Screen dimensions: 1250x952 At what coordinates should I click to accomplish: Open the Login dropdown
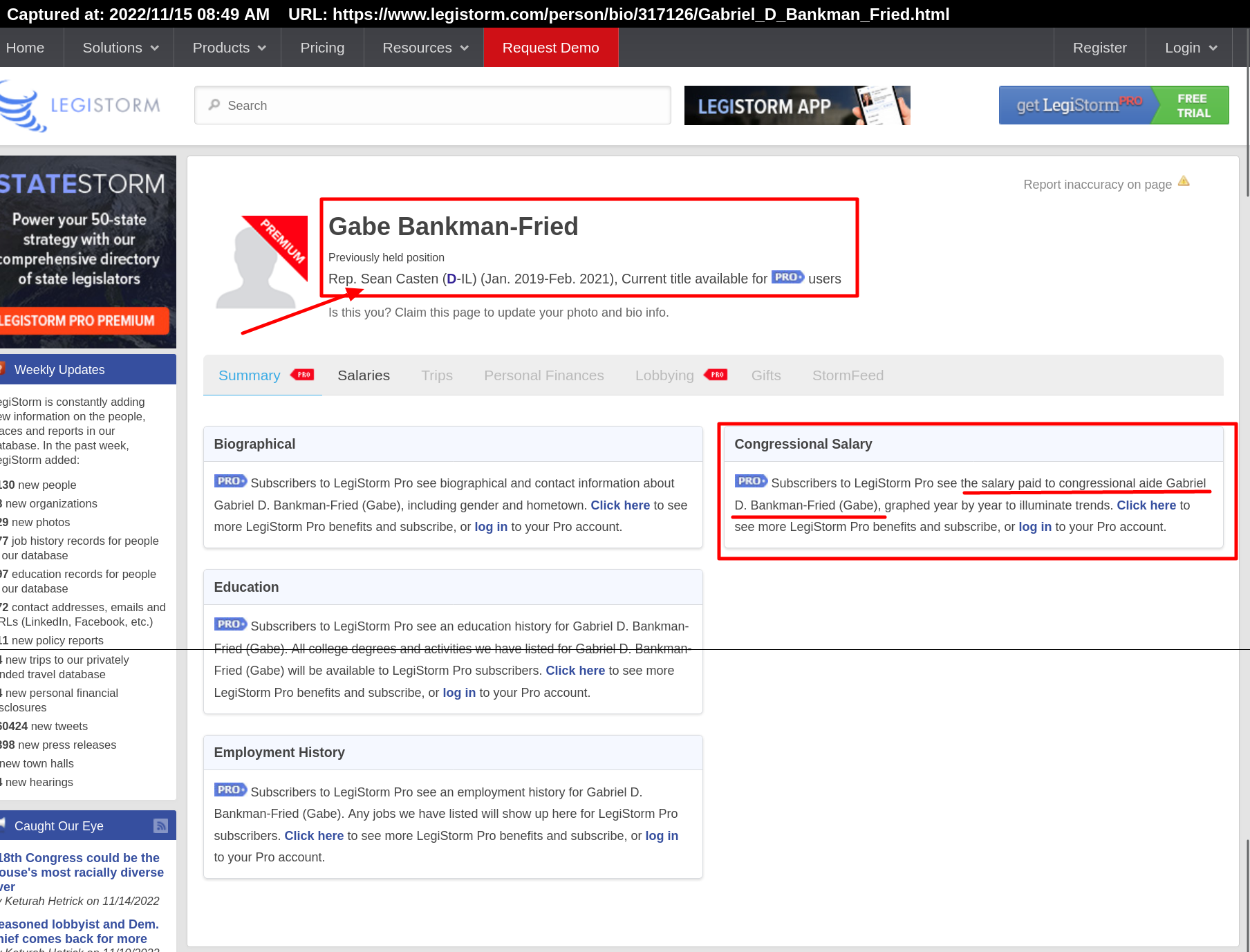click(1190, 48)
